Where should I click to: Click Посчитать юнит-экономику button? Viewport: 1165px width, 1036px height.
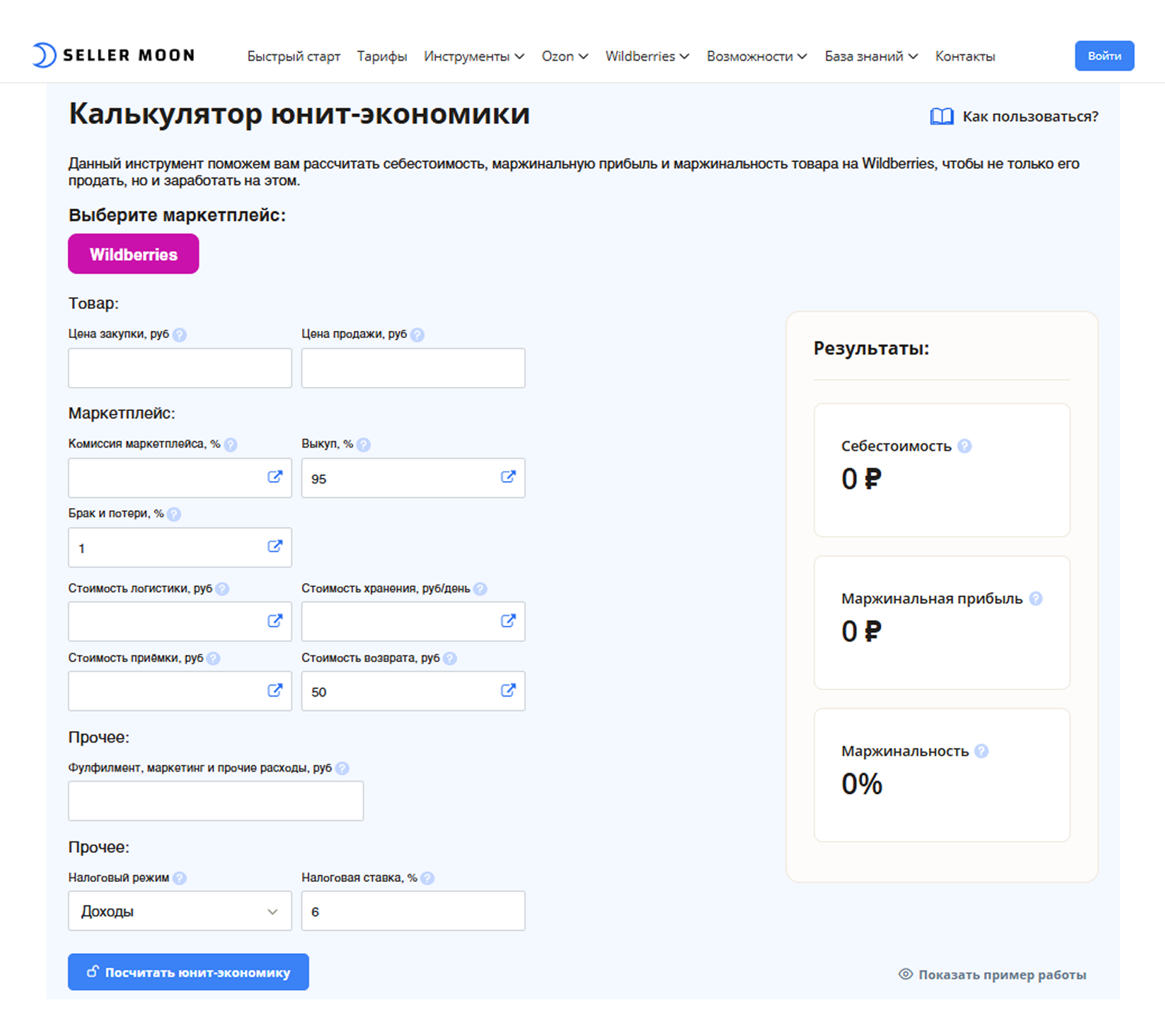click(x=189, y=972)
